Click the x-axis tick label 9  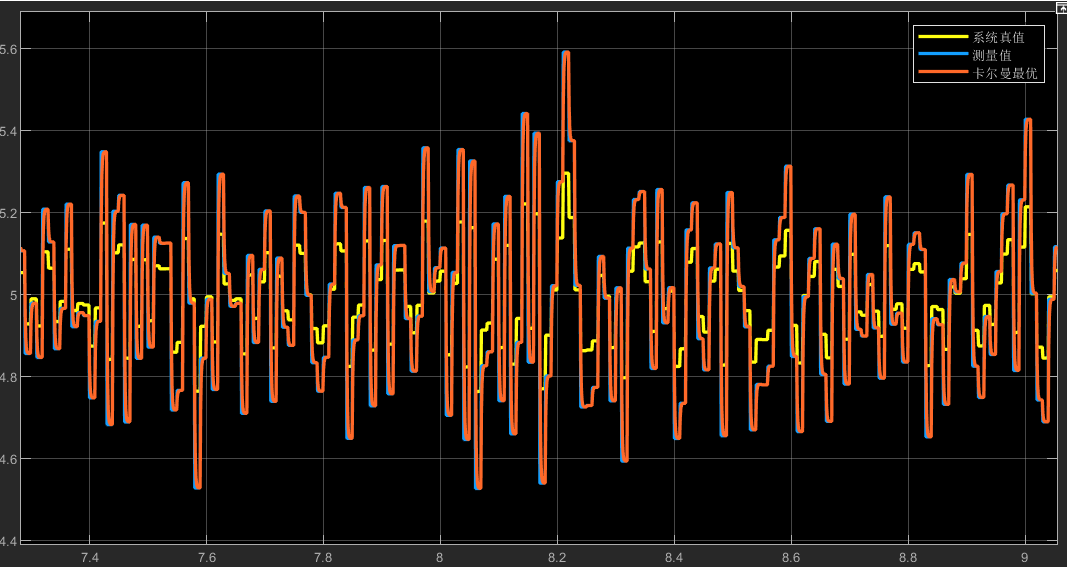(x=1025, y=556)
